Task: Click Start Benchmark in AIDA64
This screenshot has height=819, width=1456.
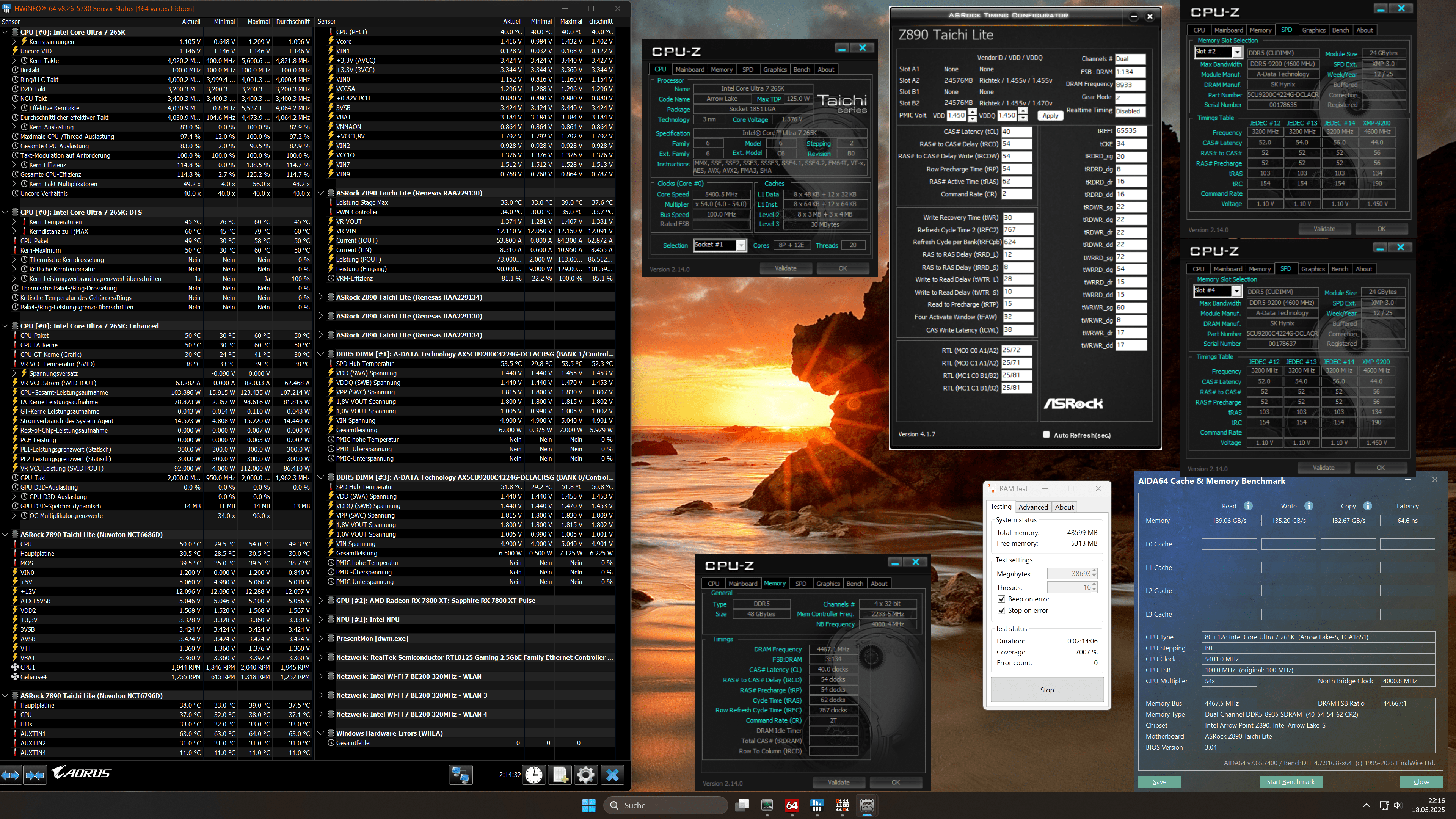Action: click(1290, 782)
